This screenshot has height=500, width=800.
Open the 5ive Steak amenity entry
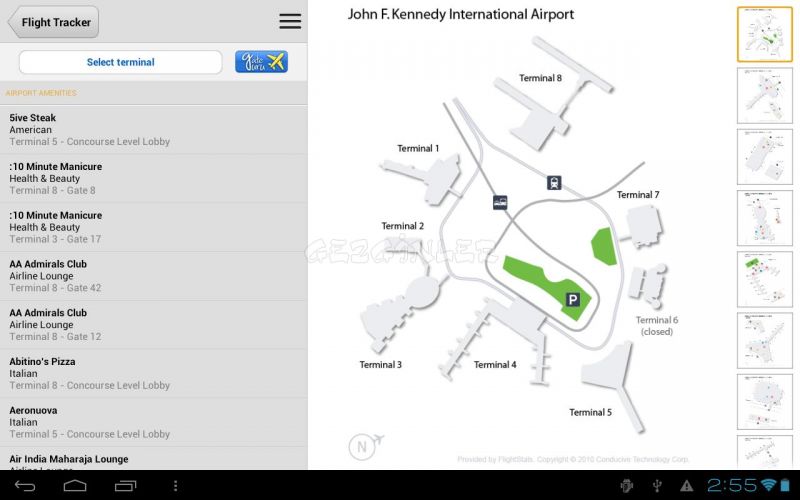(x=154, y=130)
